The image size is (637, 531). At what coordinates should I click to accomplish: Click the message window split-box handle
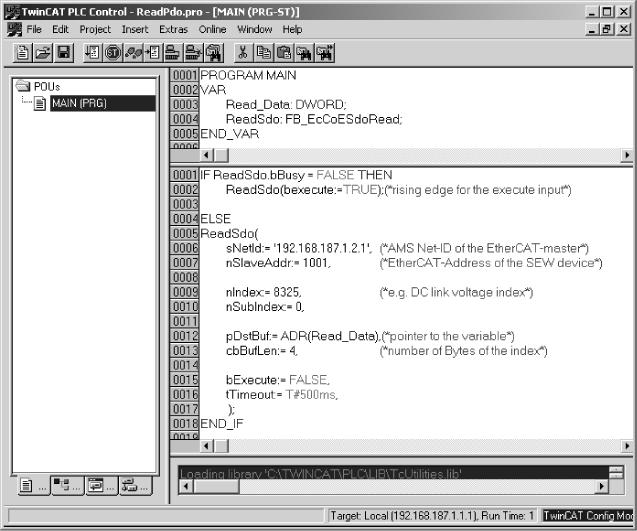coord(616,472)
